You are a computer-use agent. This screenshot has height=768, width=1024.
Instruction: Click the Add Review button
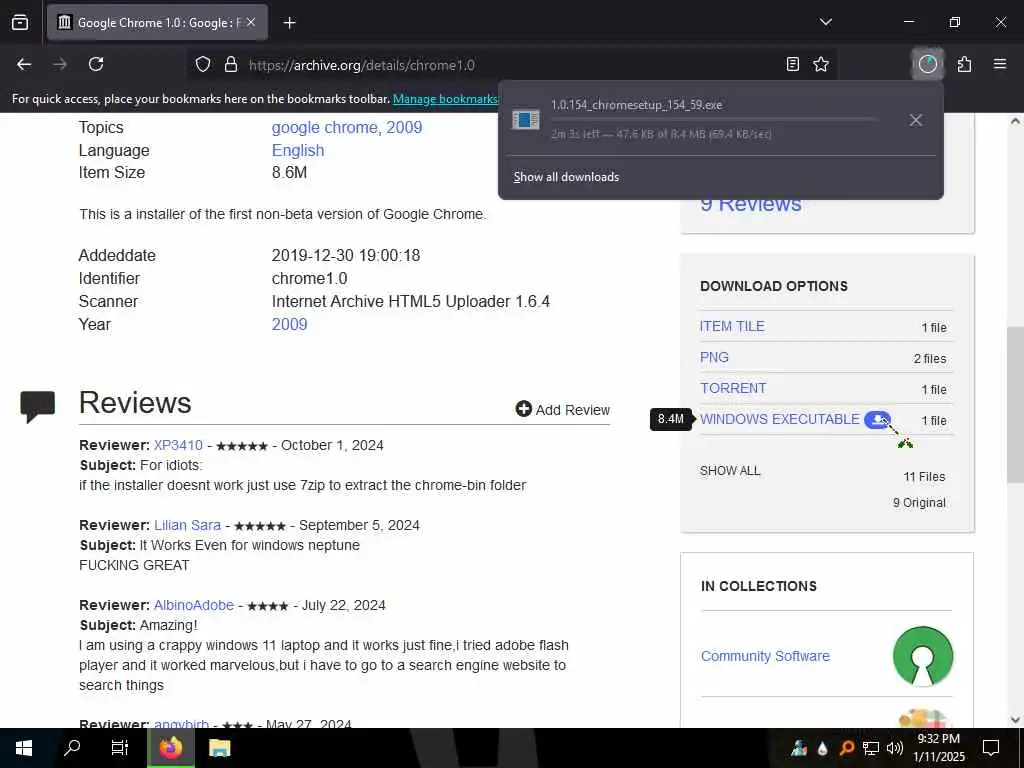click(562, 409)
